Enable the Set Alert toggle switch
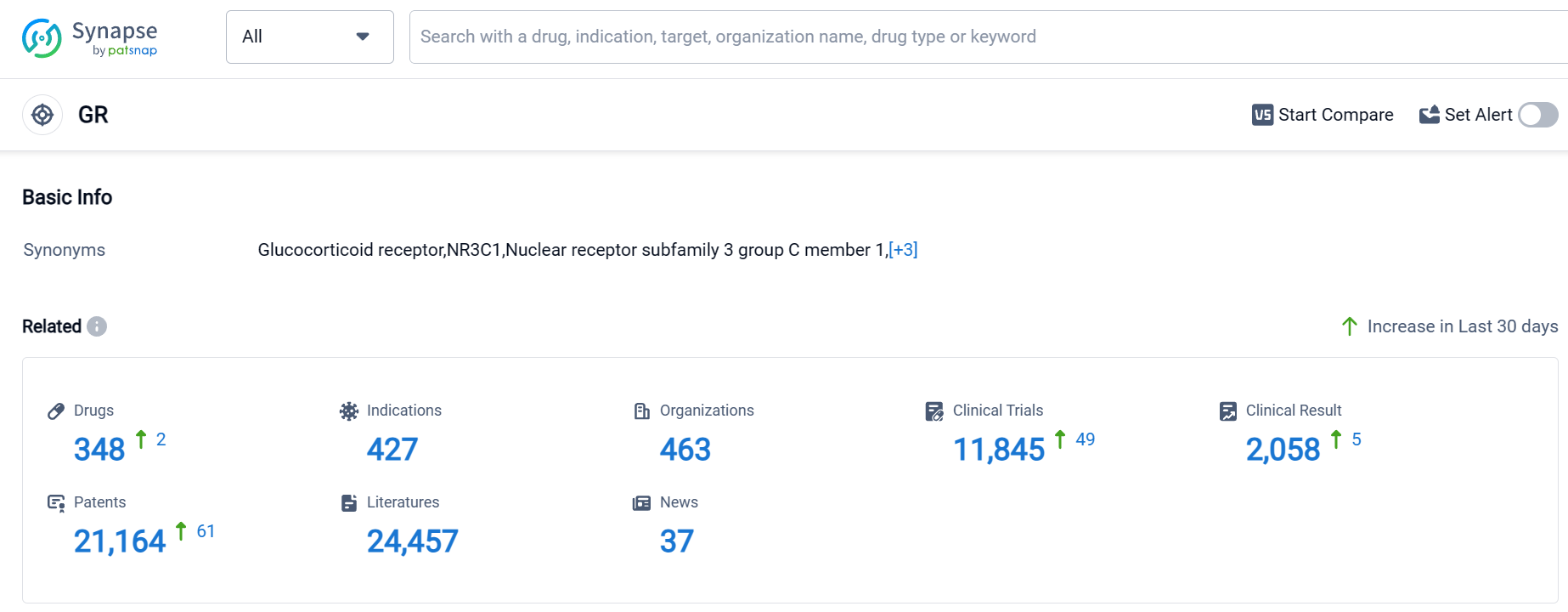The image size is (1568, 612). pos(1537,115)
